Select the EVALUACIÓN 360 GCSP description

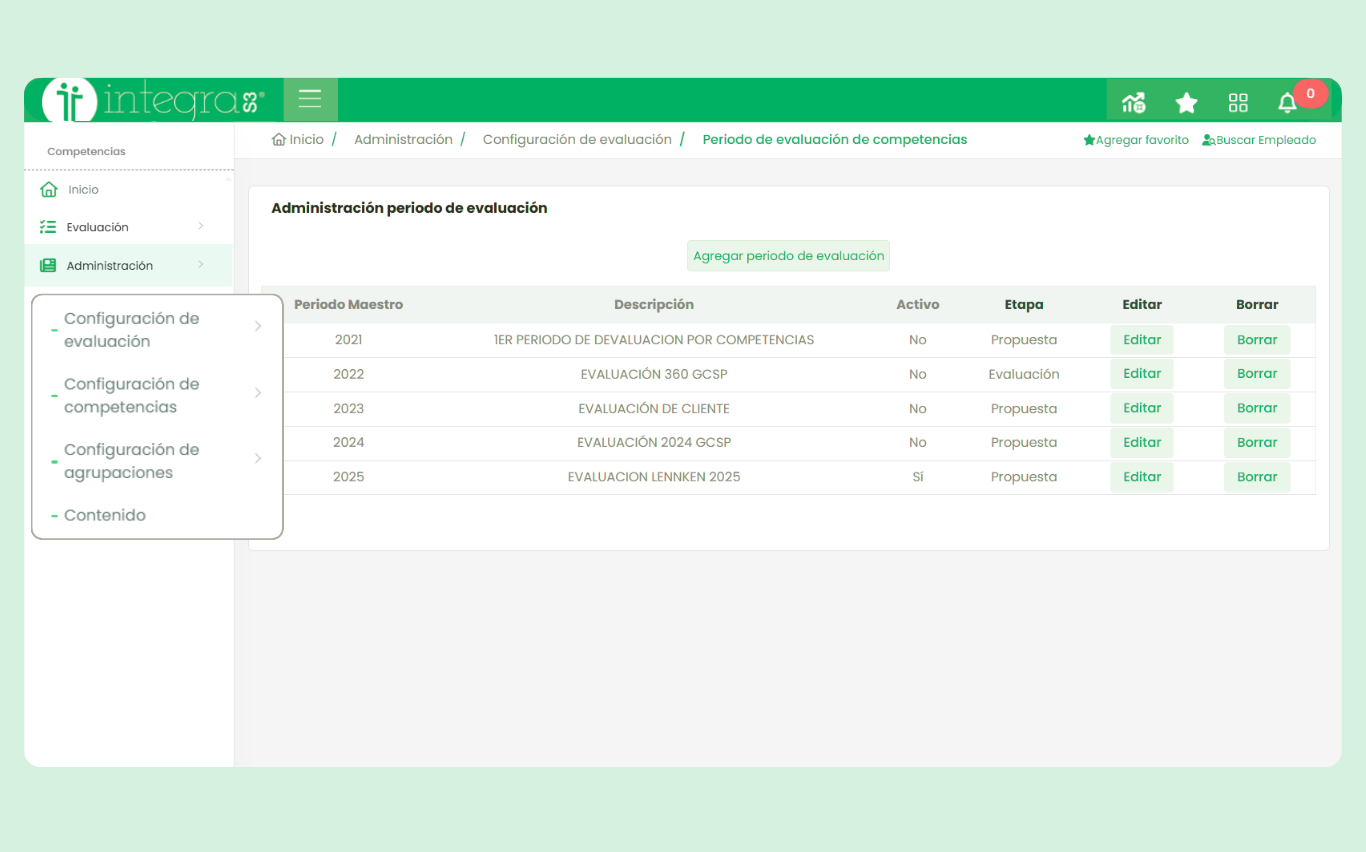pos(654,375)
